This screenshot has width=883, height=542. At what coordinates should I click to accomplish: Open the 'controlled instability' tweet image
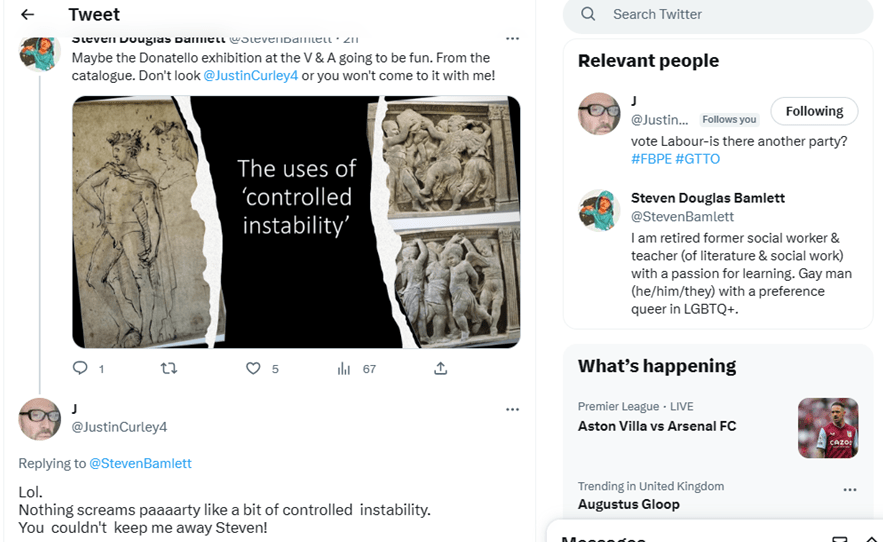[x=296, y=222]
